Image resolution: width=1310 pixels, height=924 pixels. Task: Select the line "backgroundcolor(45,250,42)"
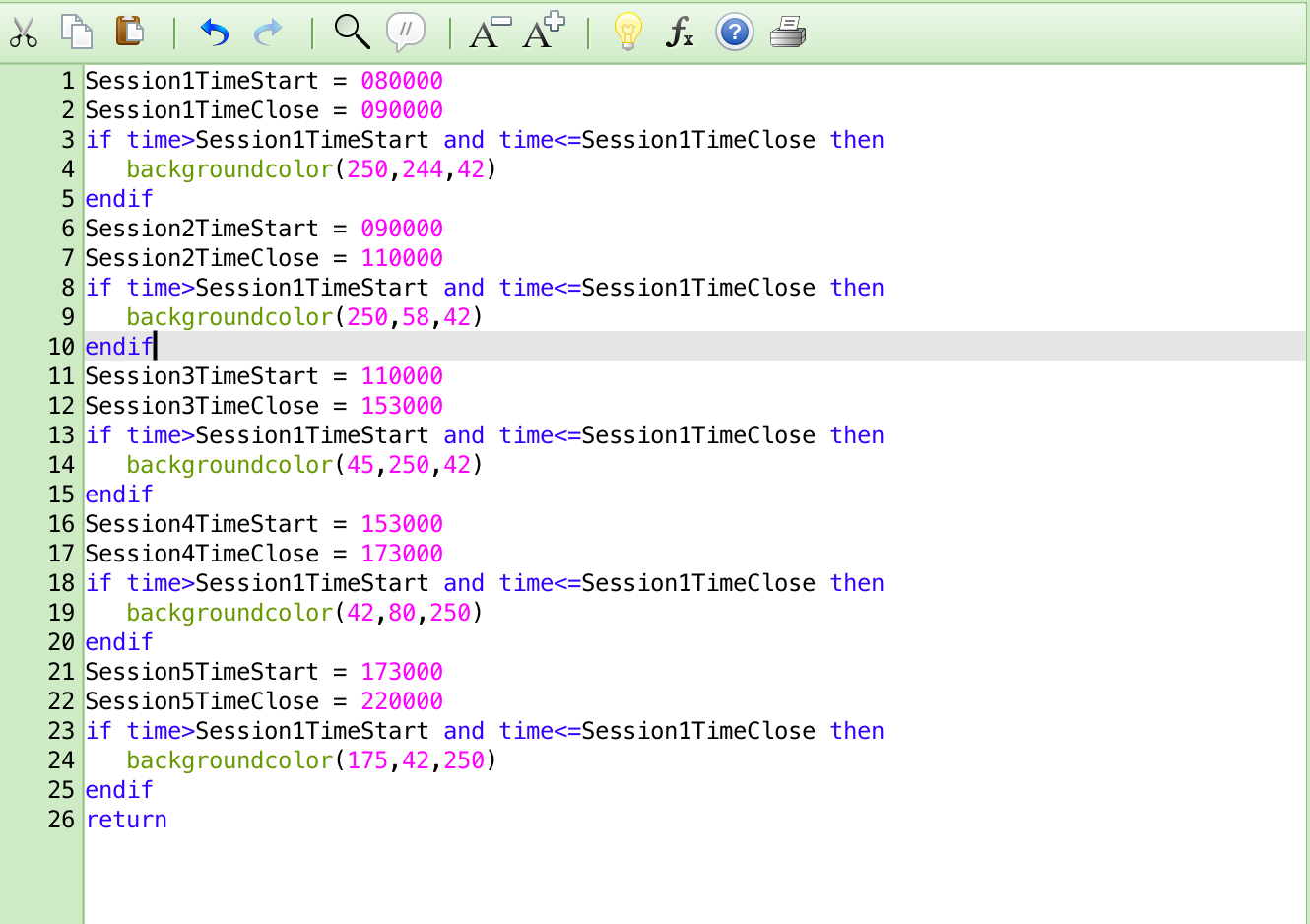coord(304,465)
